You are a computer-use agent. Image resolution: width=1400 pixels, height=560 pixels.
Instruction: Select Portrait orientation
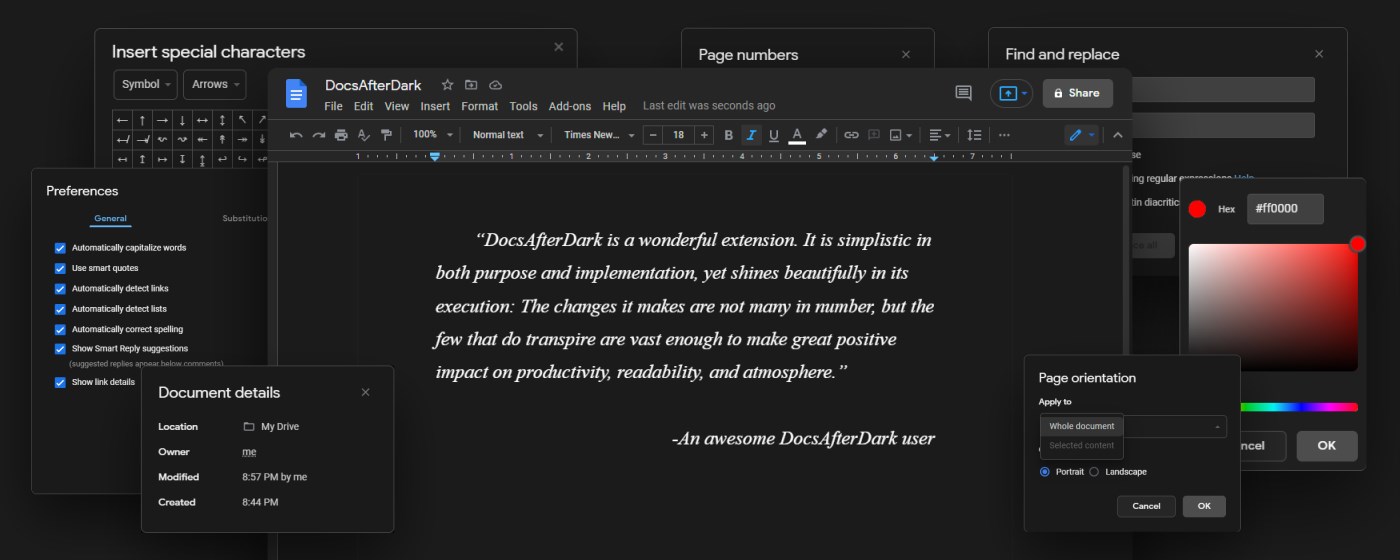click(1045, 471)
